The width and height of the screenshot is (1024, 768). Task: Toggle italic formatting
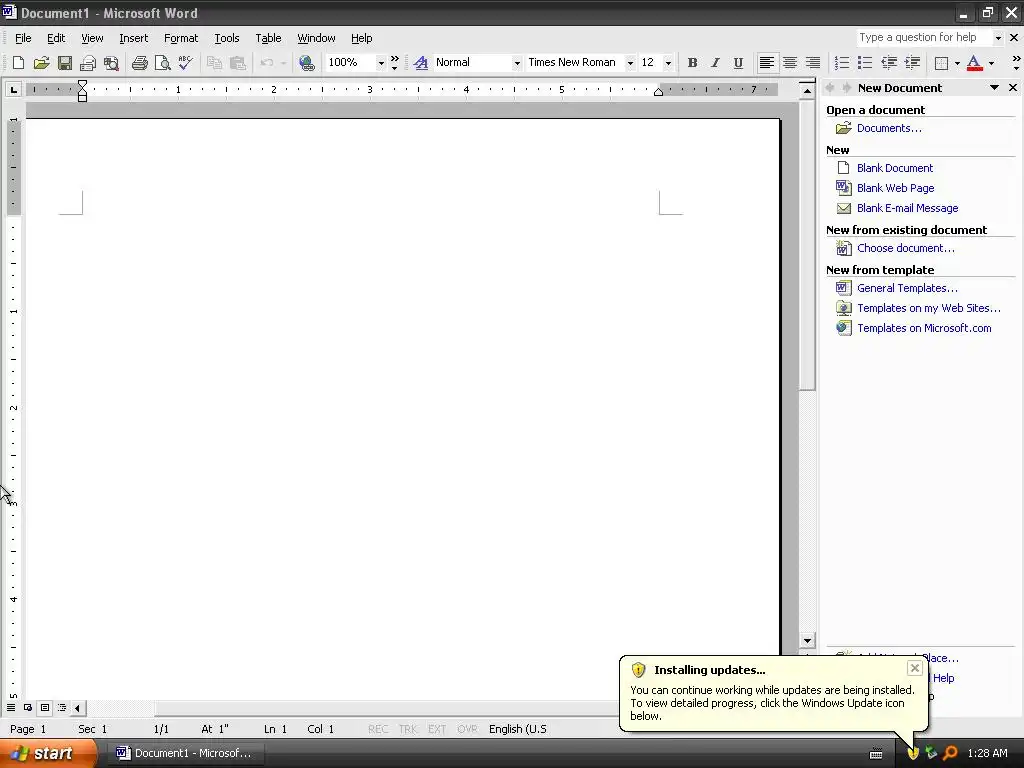coord(715,63)
